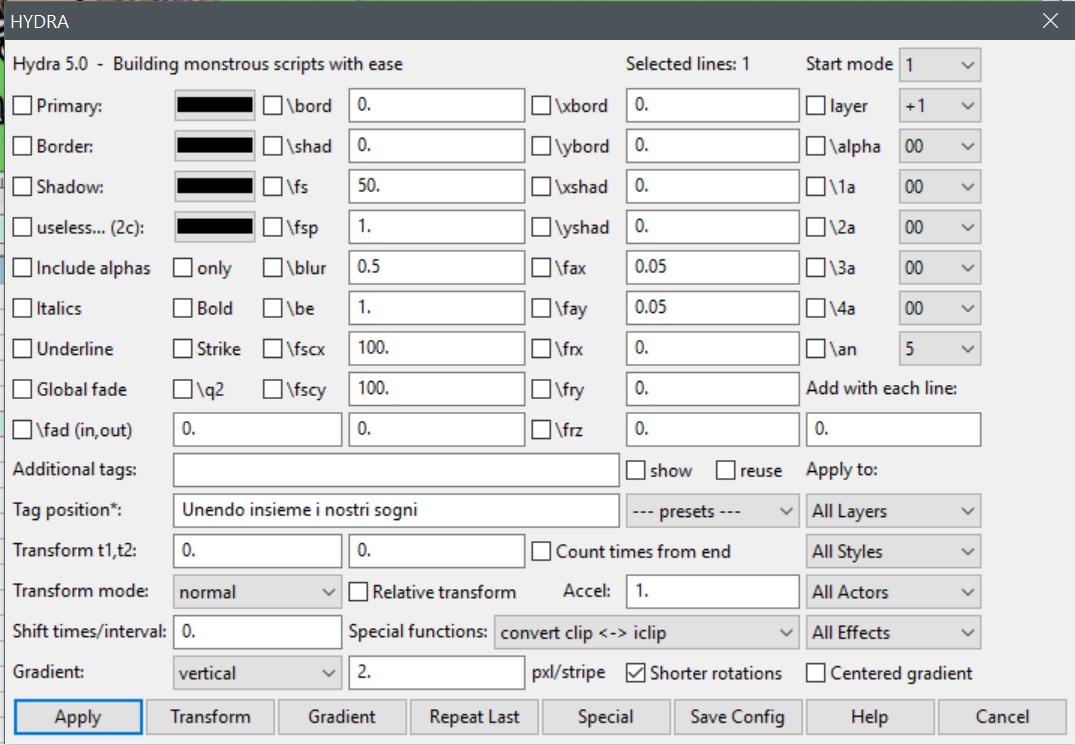Click the Apply button
Image resolution: width=1075 pixels, height=745 pixels.
click(78, 717)
